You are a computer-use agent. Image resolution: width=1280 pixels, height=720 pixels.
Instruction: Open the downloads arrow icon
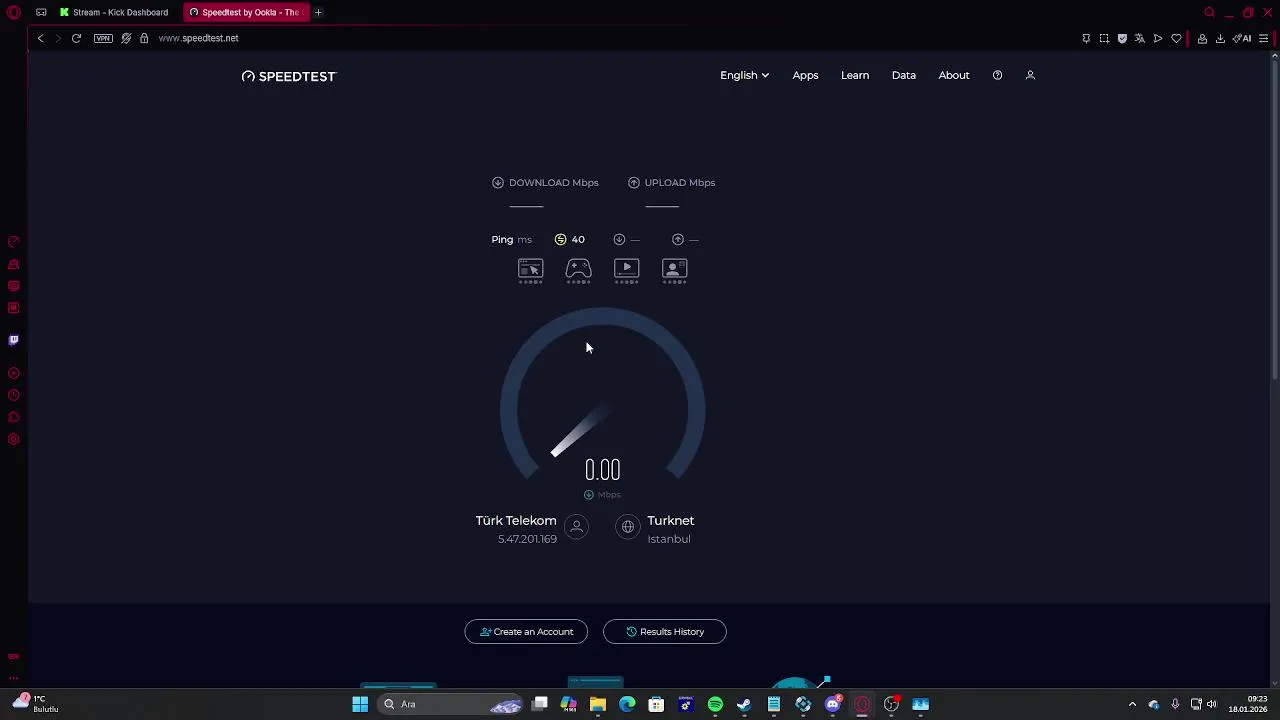[1220, 38]
